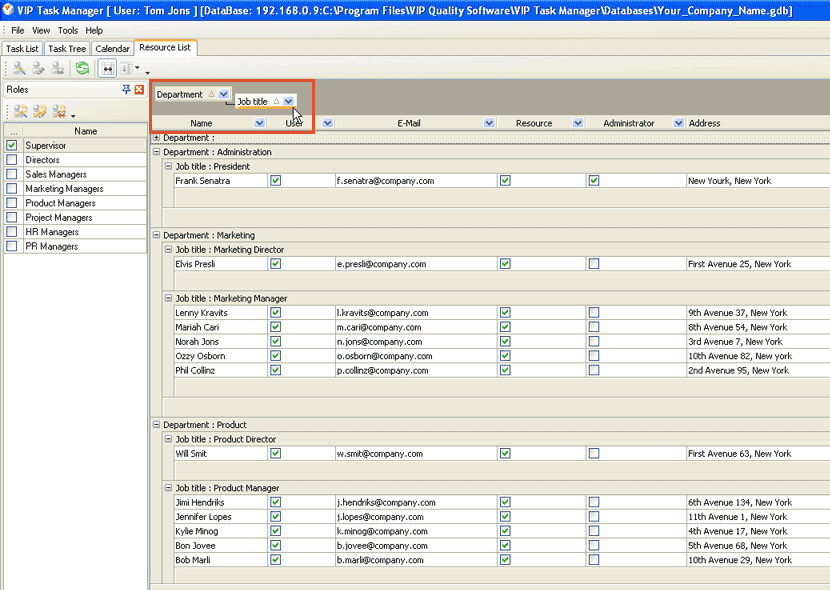Open the Tools menu

[x=68, y=31]
